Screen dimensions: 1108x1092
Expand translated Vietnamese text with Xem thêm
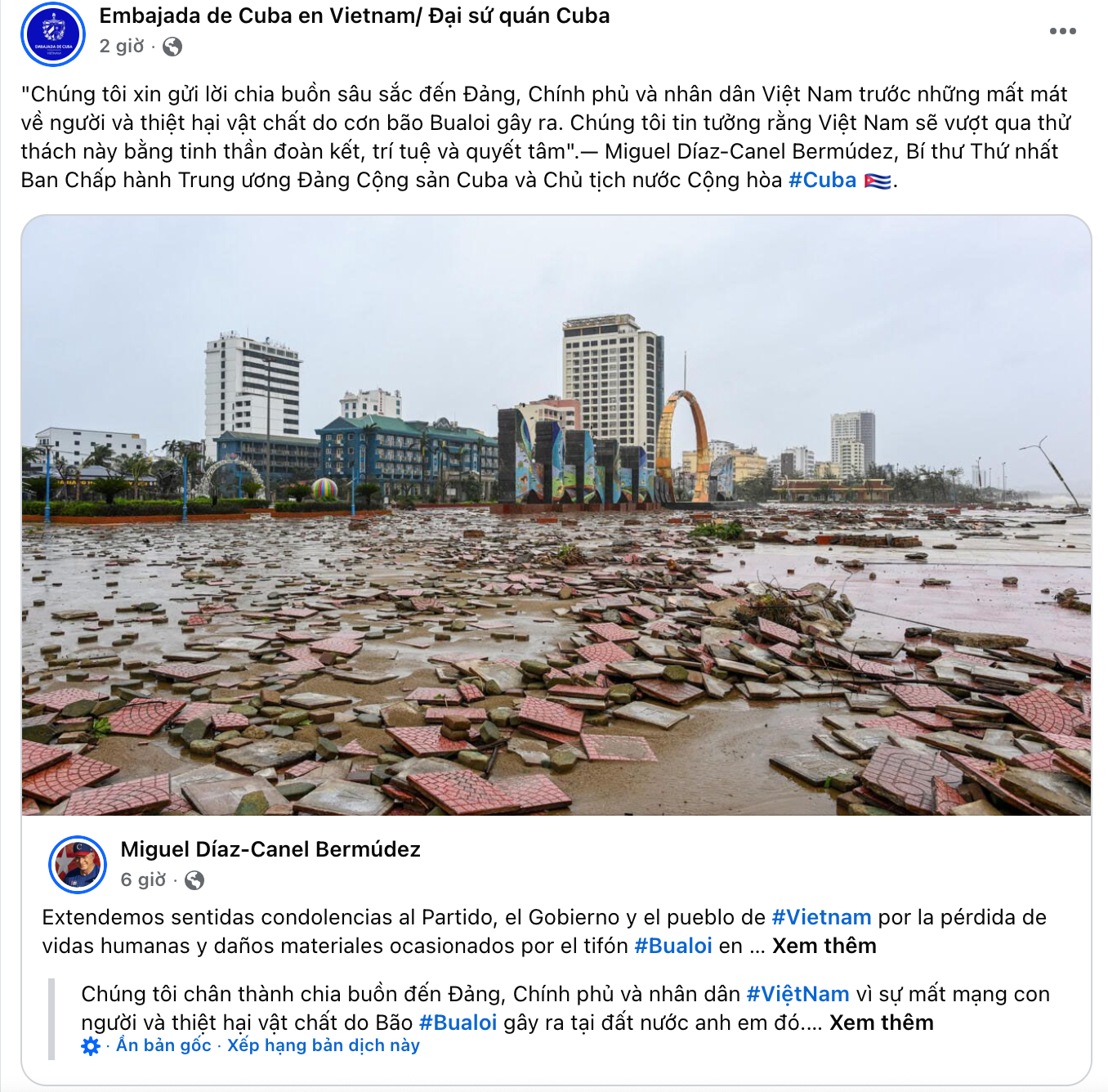[881, 1023]
